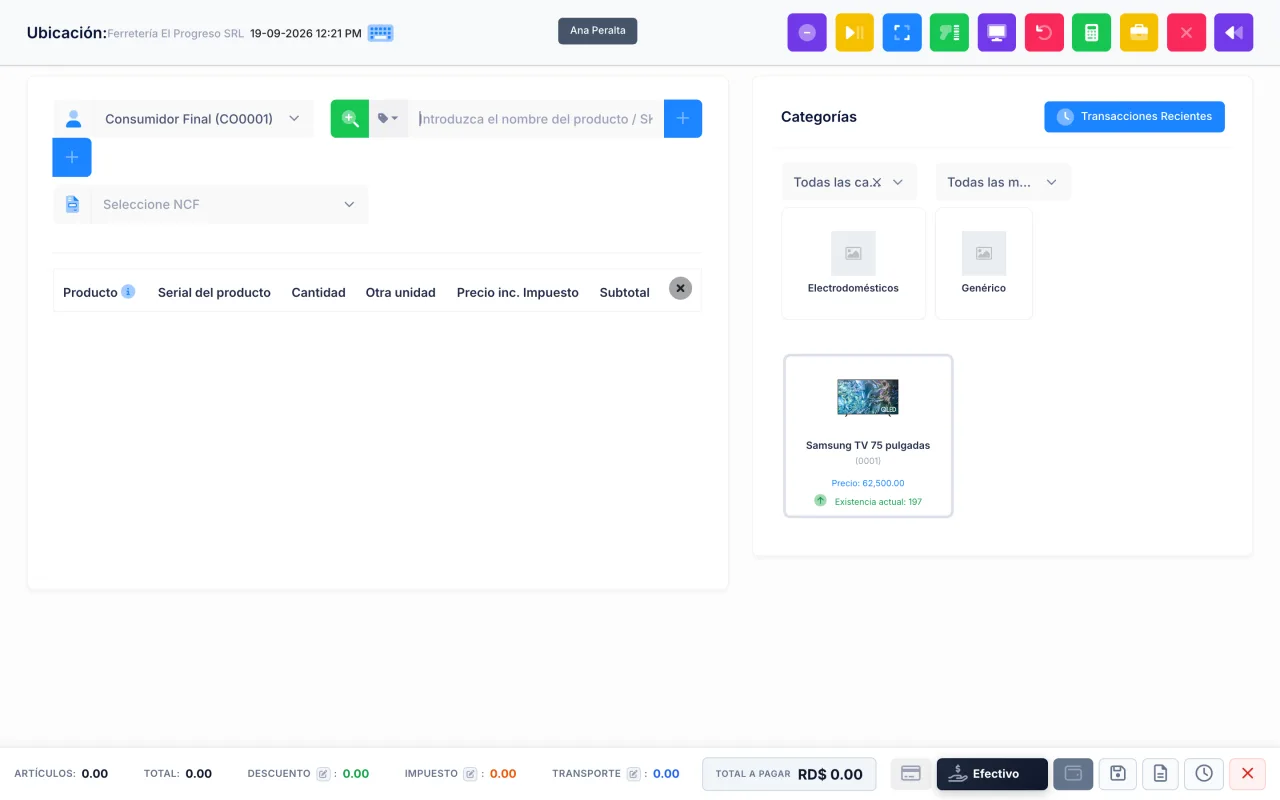
Task: Click the Ana Peralta user badge
Action: pyautogui.click(x=598, y=30)
